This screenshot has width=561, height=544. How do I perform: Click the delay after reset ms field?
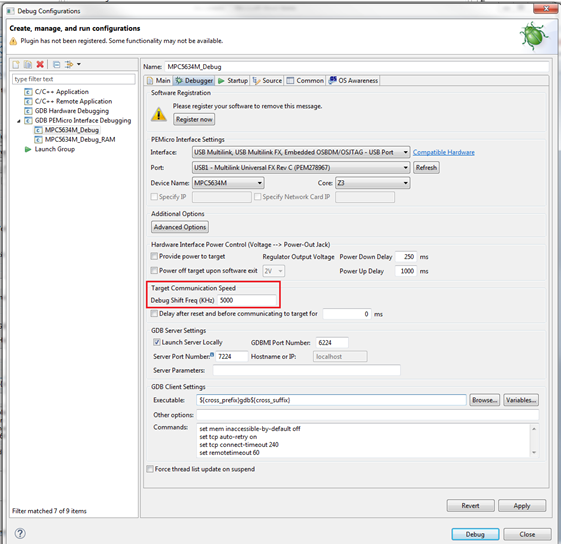(347, 314)
